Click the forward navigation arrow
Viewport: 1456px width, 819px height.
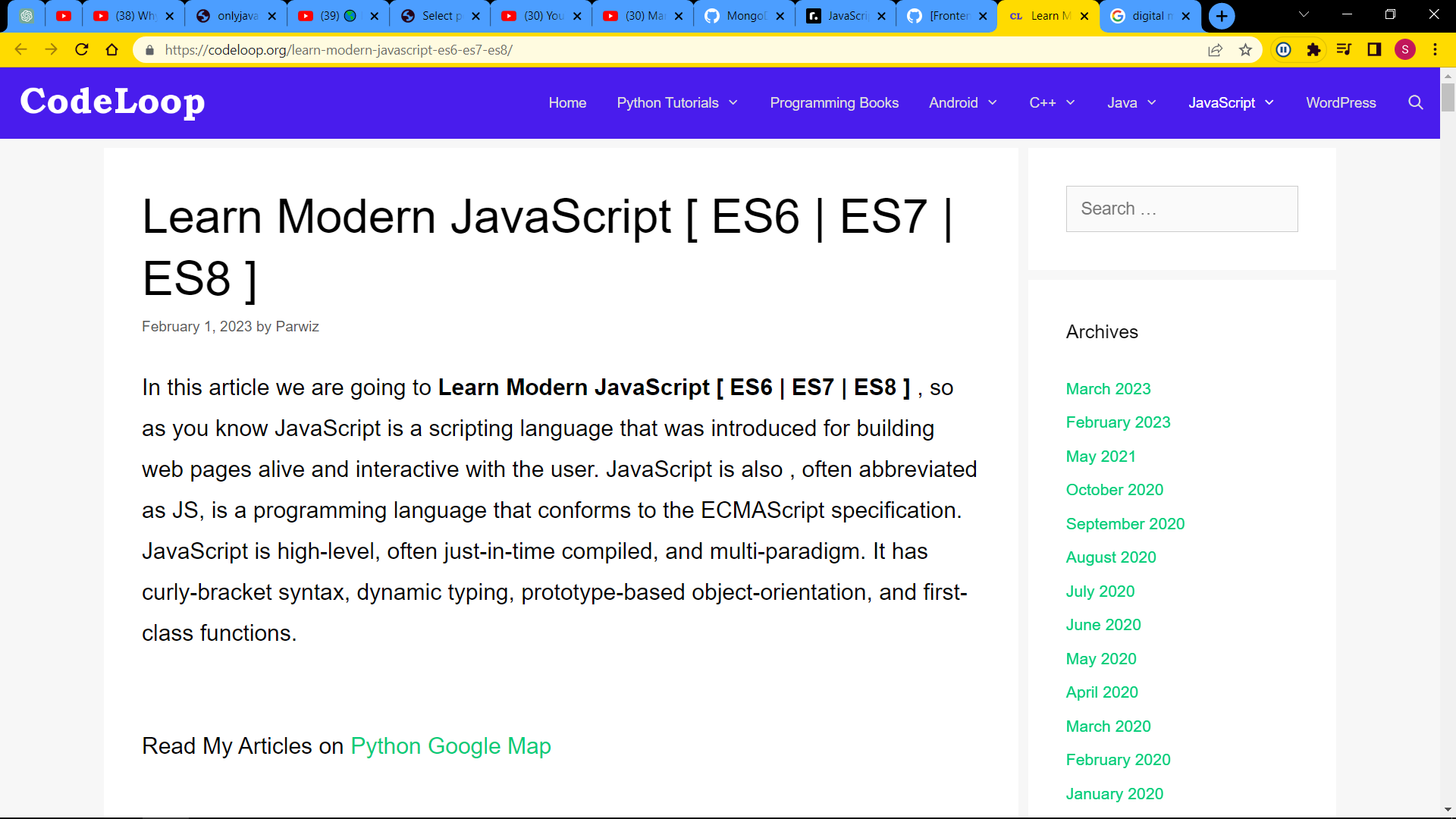click(51, 49)
